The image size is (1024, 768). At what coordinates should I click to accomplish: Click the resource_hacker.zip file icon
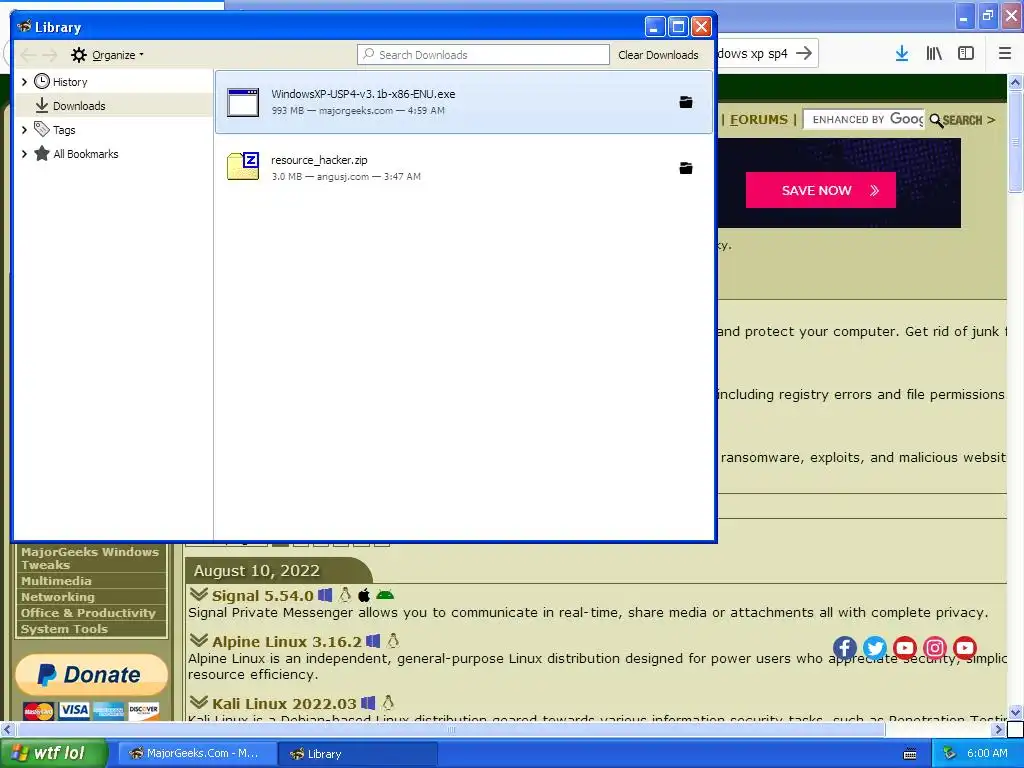[243, 166]
